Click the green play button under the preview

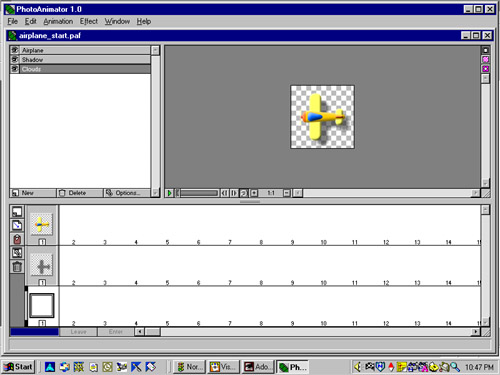(169, 193)
